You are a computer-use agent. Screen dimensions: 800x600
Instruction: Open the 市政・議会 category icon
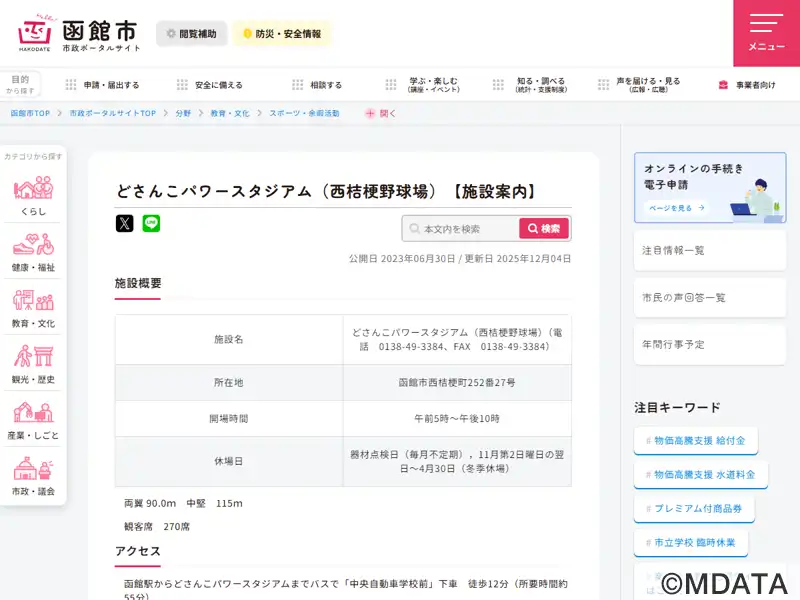tap(33, 476)
